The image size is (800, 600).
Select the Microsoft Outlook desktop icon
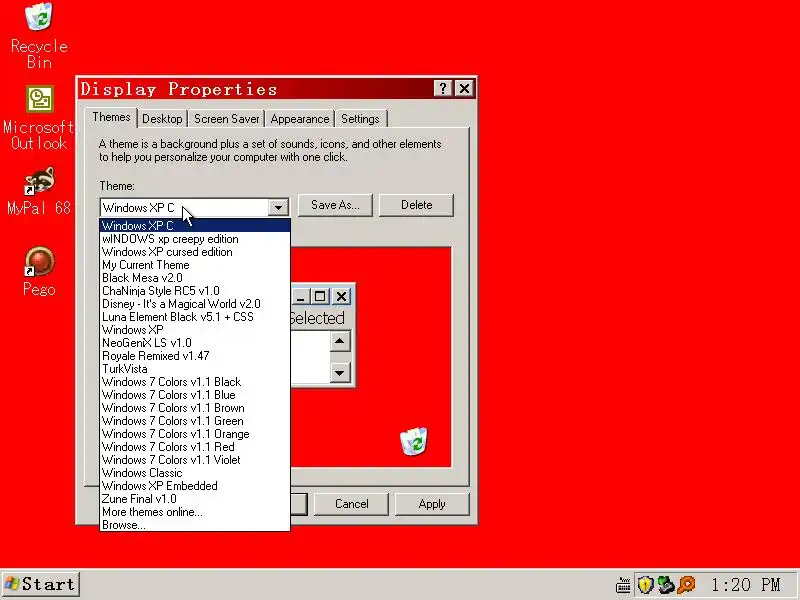(x=39, y=118)
